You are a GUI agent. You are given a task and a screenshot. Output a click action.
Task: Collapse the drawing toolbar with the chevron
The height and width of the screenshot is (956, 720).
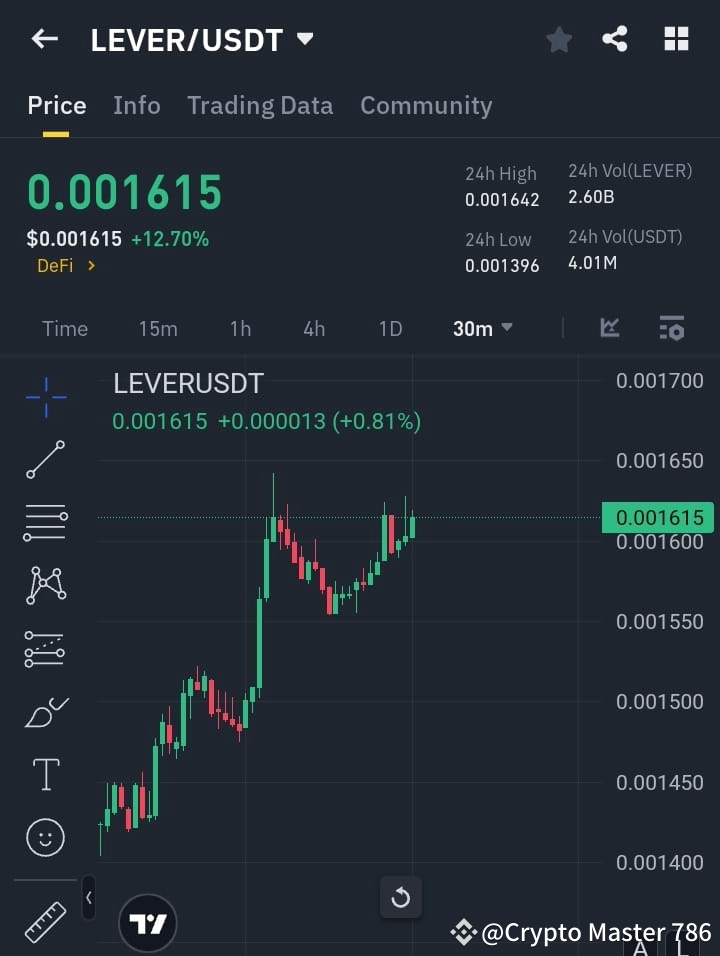(x=89, y=897)
